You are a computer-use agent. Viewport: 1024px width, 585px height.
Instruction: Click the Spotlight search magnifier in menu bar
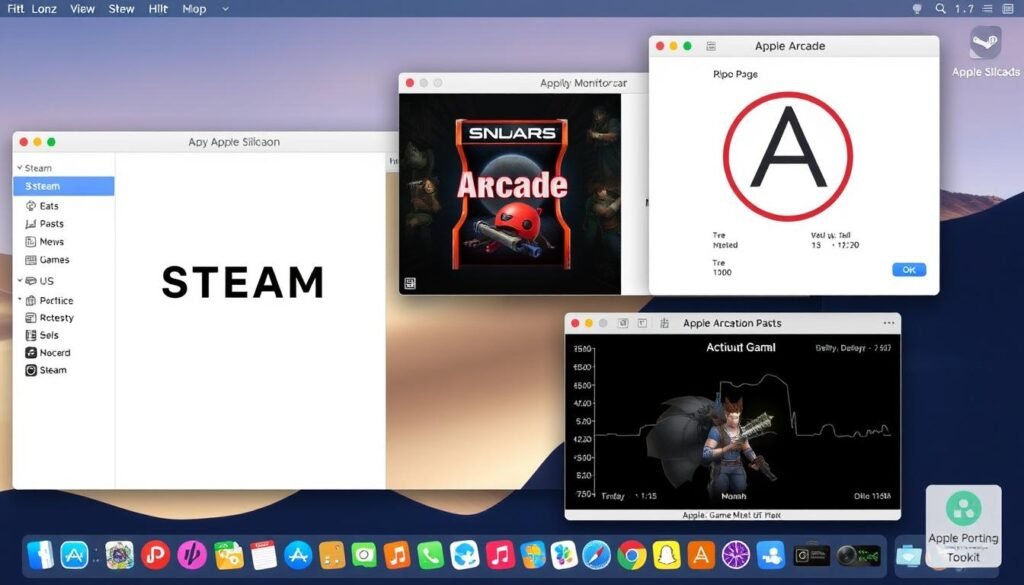point(940,8)
